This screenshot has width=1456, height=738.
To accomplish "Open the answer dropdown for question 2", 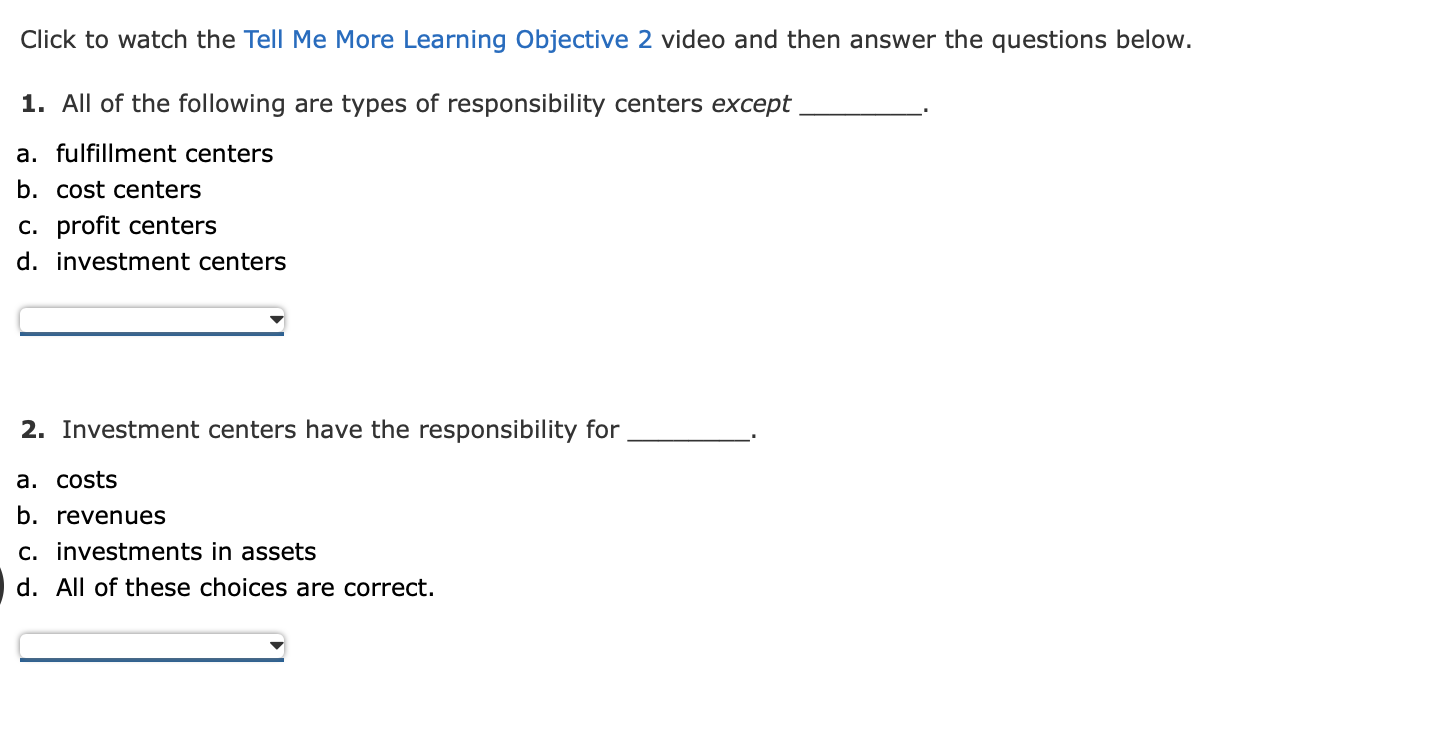I will pyautogui.click(x=150, y=645).
